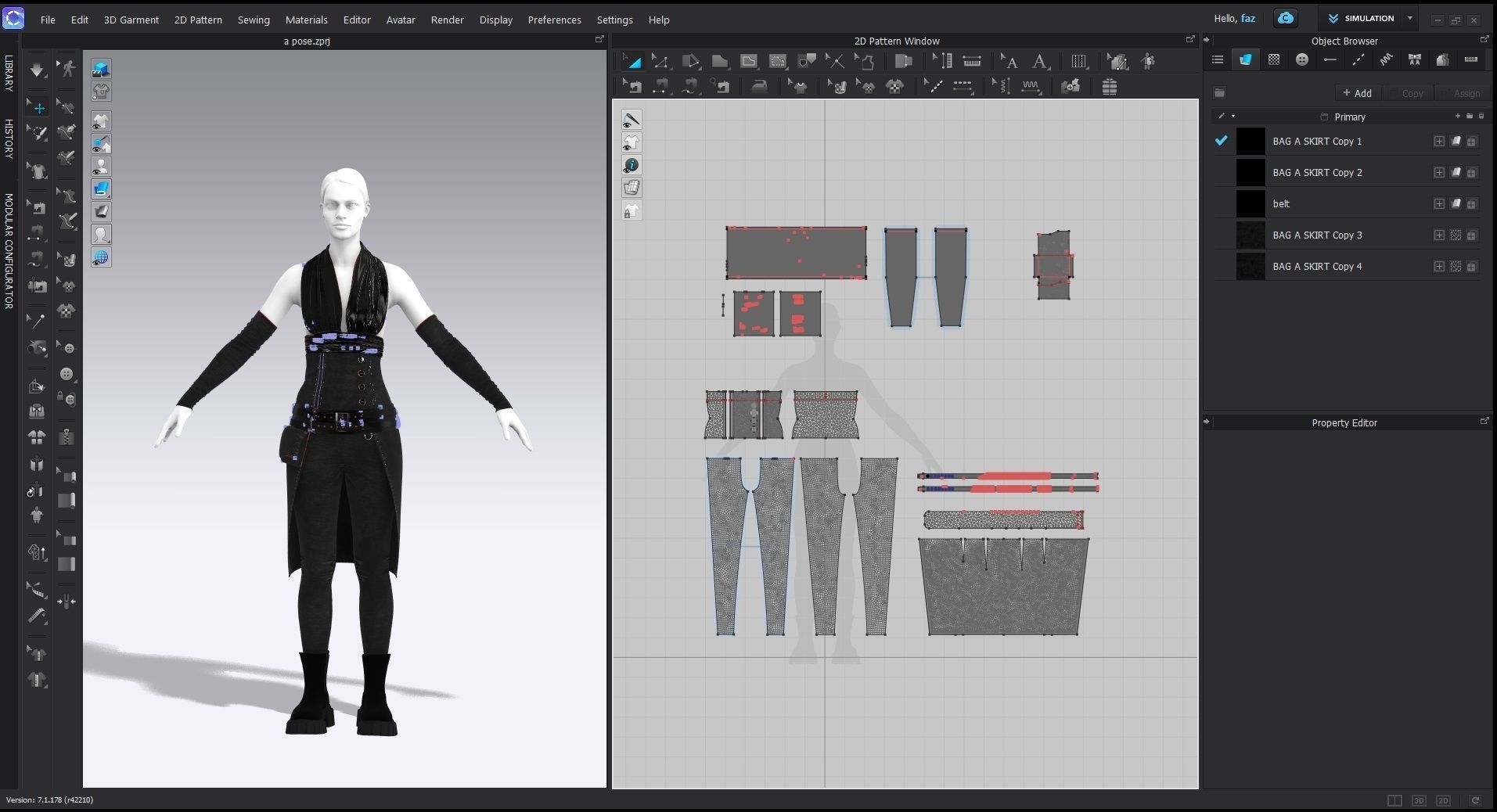The width and height of the screenshot is (1497, 812).
Task: Collapse the Property Editor panel arrow
Action: click(x=1207, y=422)
